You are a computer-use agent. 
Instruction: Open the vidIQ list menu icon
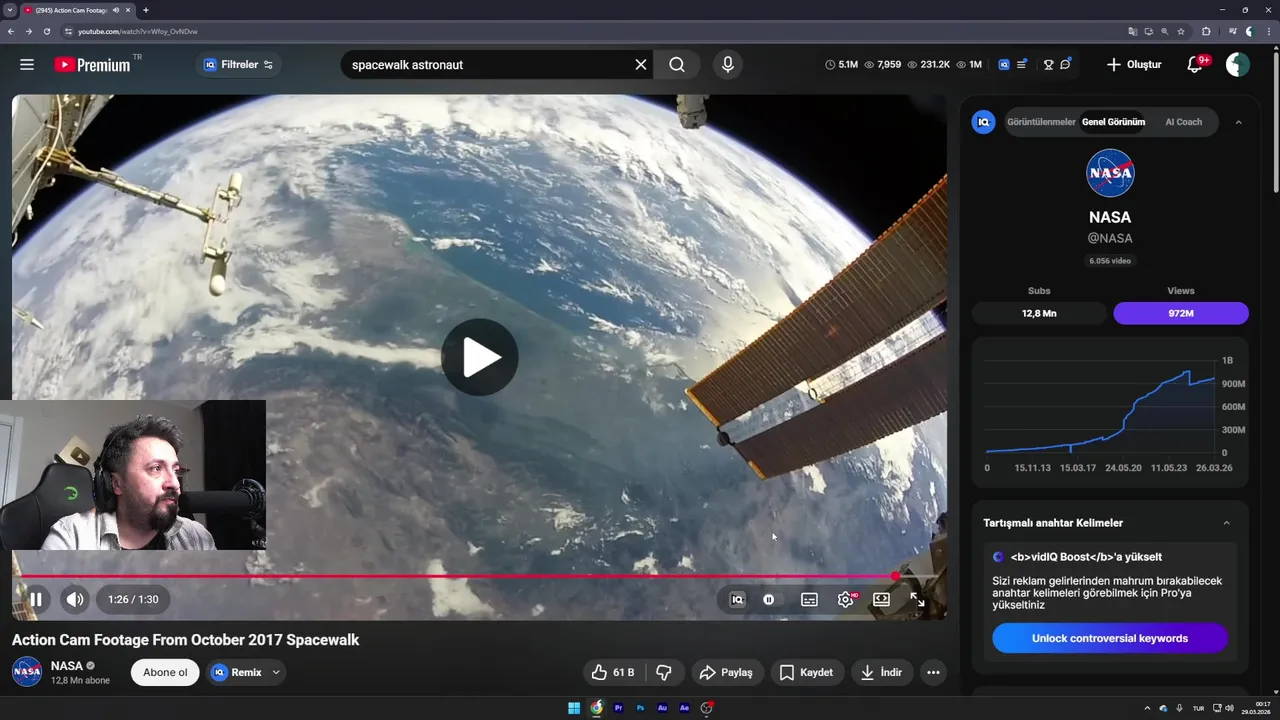(x=1022, y=65)
